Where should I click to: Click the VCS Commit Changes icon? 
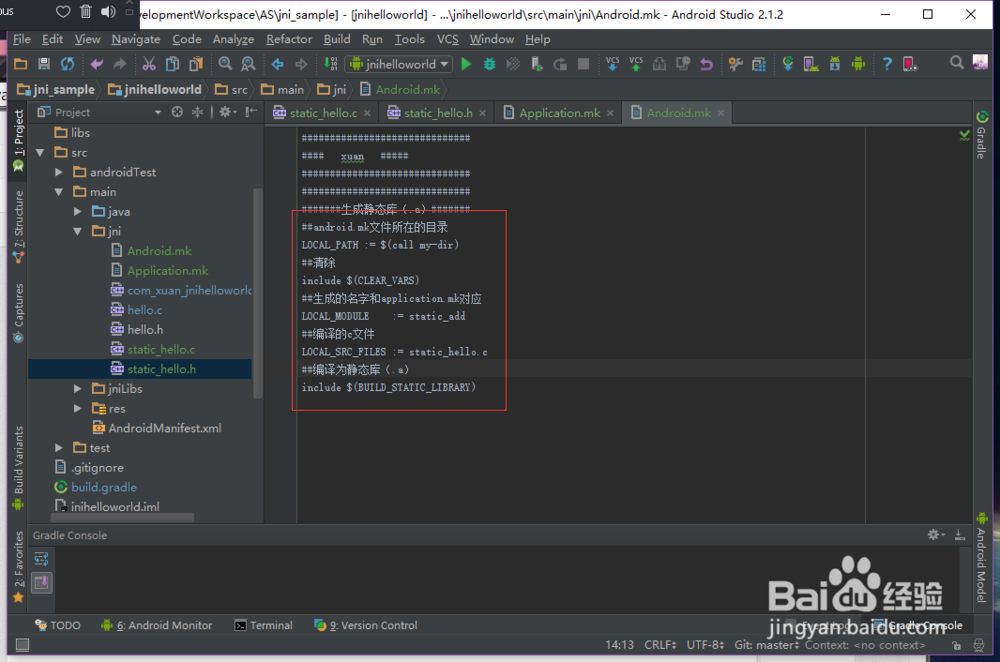coord(636,64)
